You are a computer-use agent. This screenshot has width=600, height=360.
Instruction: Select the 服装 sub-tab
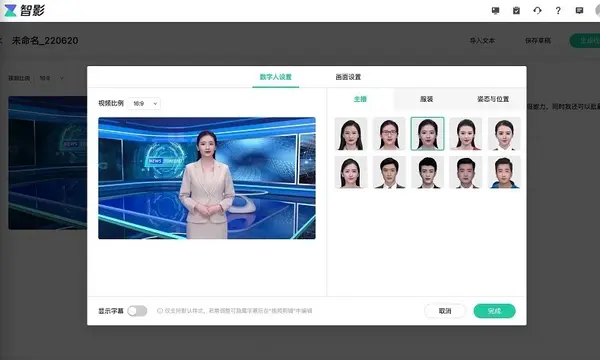(x=426, y=99)
